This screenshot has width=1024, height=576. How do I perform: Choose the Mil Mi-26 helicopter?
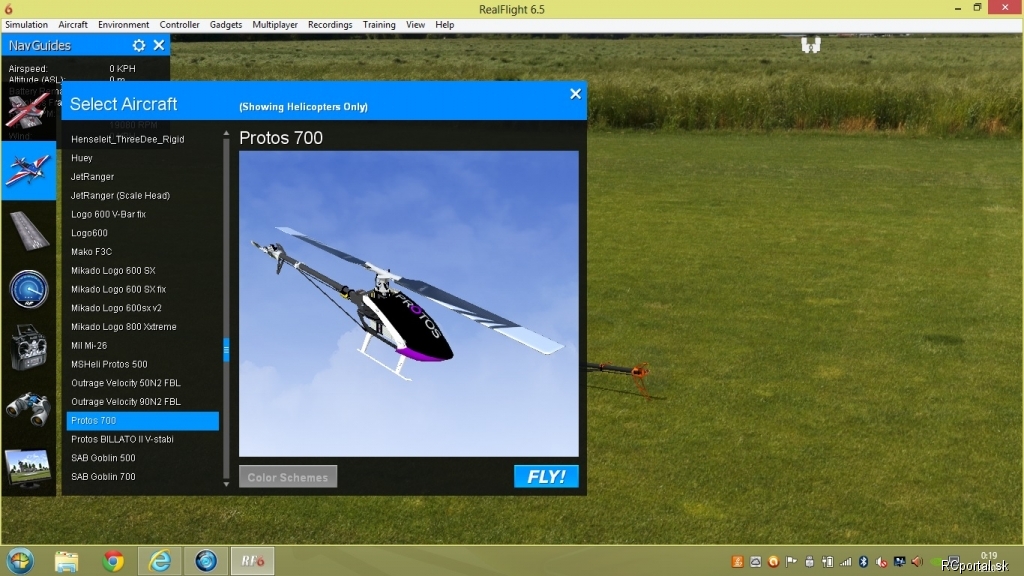[x=142, y=345]
